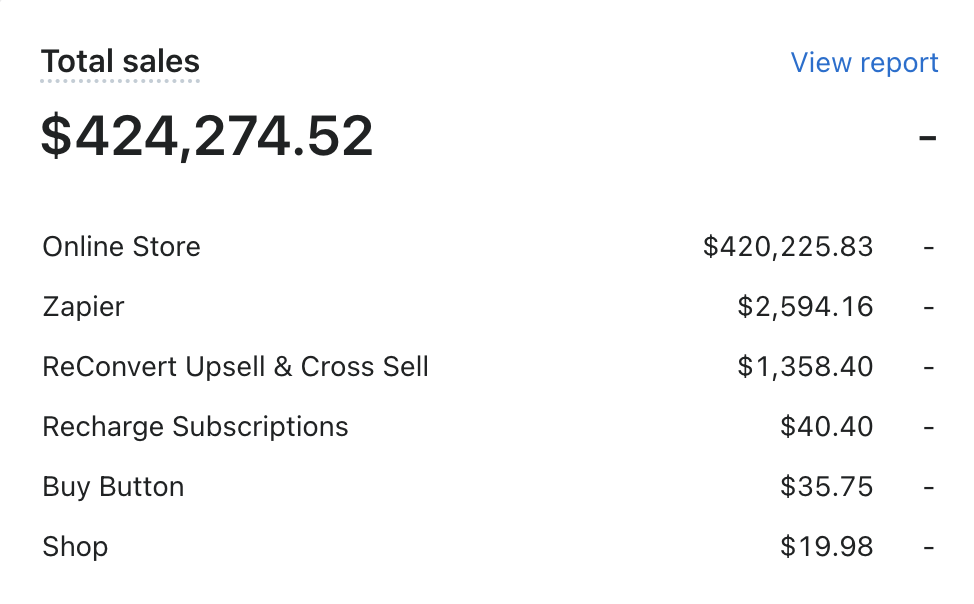Click the $40.40 Recharge Subscriptions amount
Image resolution: width=974 pixels, height=604 pixels.
pyautogui.click(x=826, y=427)
